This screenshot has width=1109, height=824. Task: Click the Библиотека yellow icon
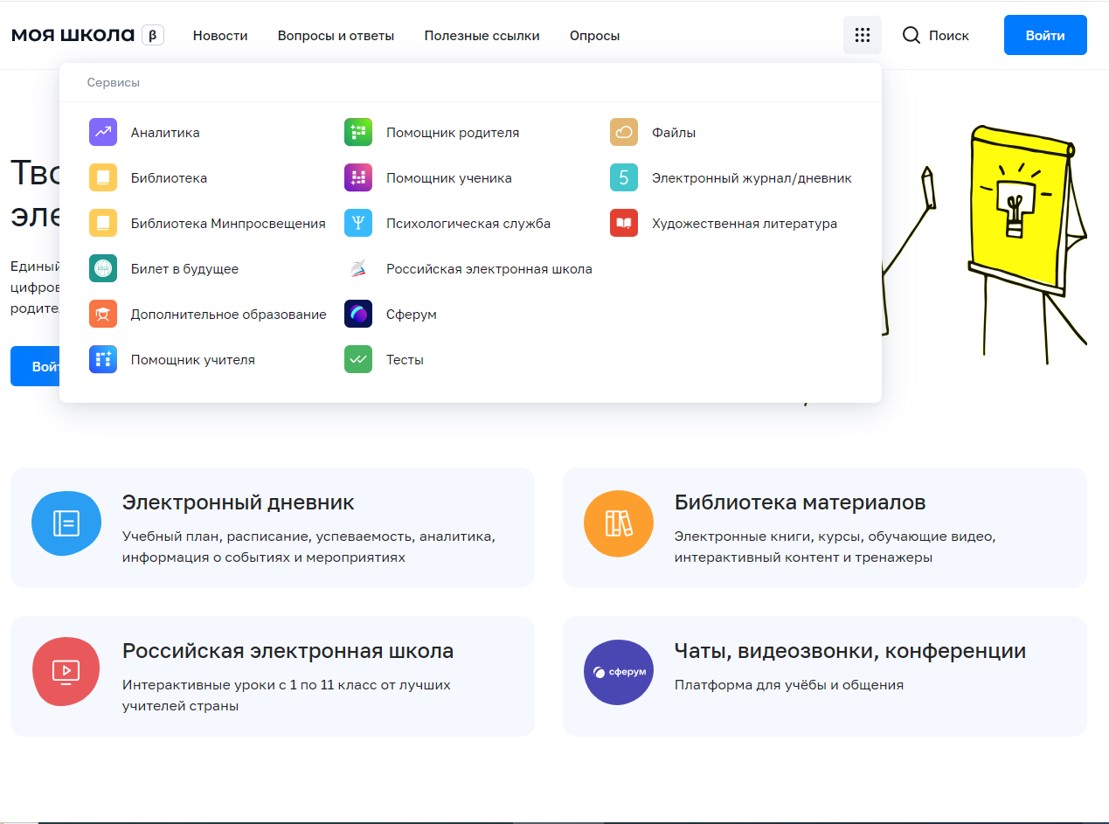click(103, 178)
